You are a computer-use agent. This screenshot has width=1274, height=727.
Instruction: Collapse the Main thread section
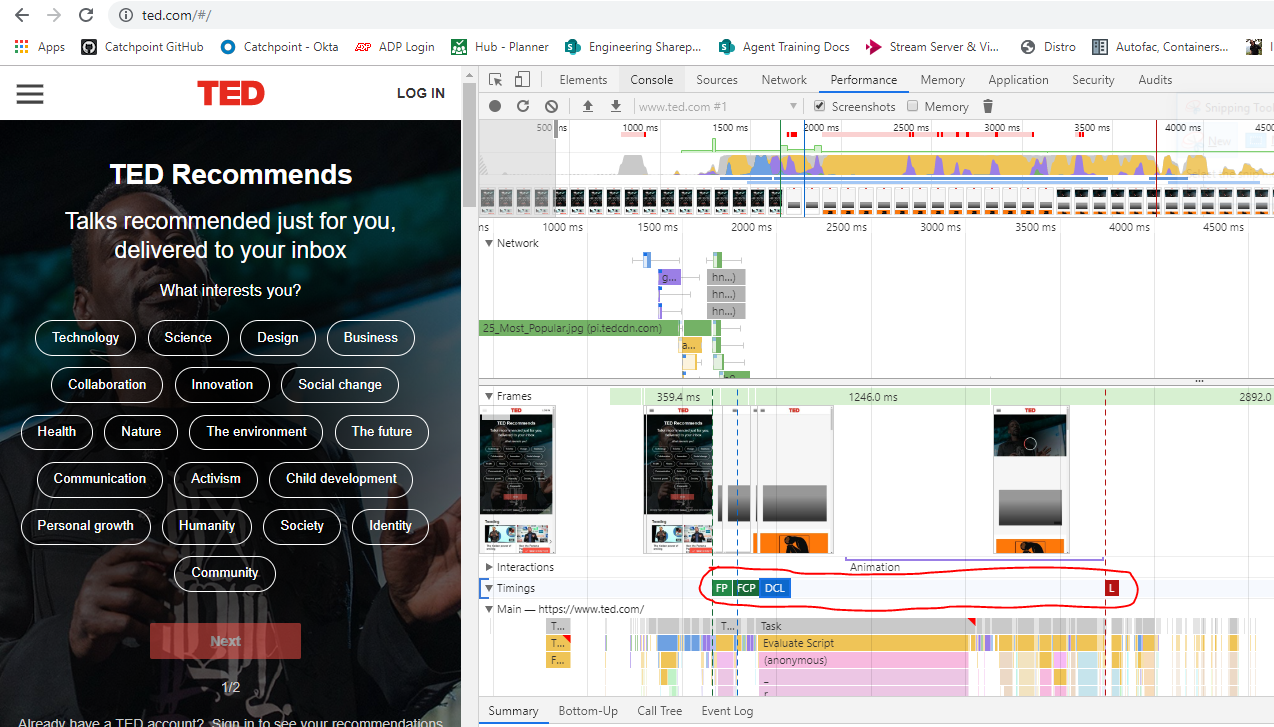tap(489, 608)
